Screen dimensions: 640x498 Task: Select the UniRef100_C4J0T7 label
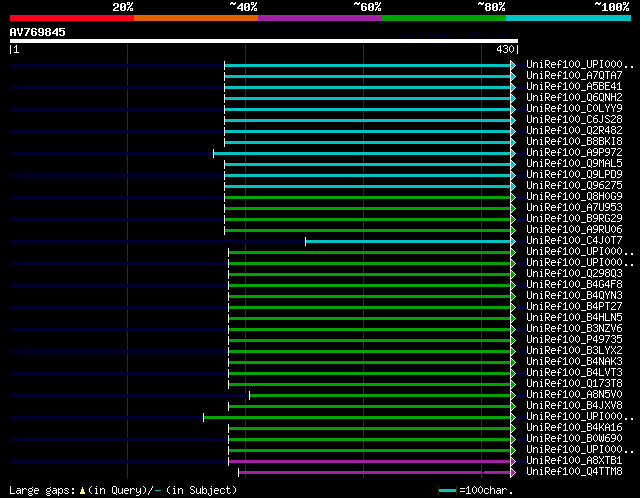click(574, 241)
